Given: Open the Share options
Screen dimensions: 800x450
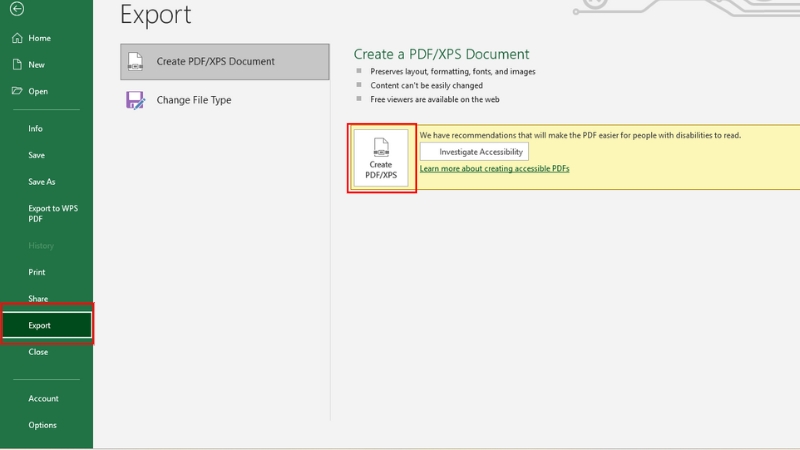Looking at the screenshot, I should (37, 299).
